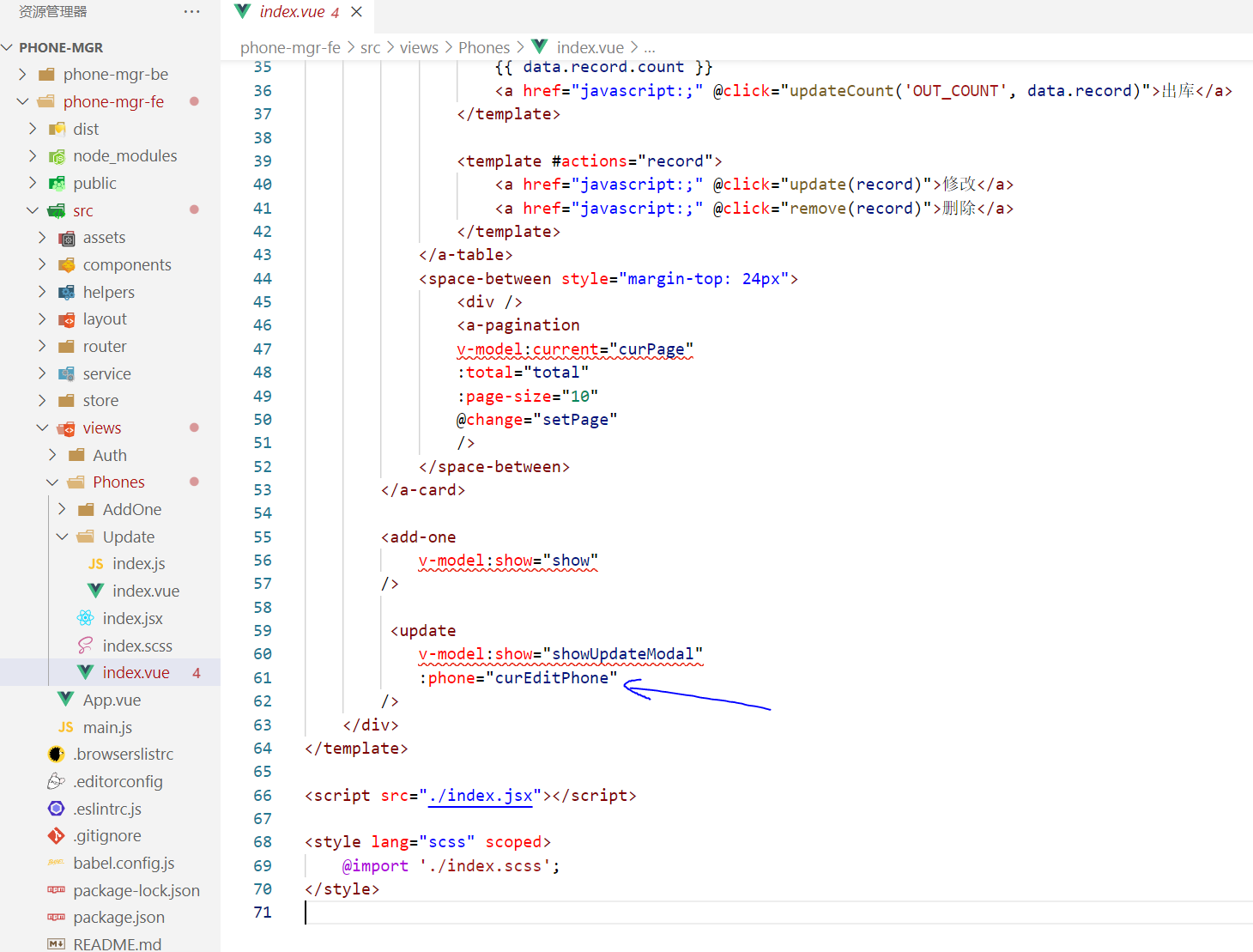1253x952 pixels.
Task: Click the .browserslistrc file icon
Action: 57,755
